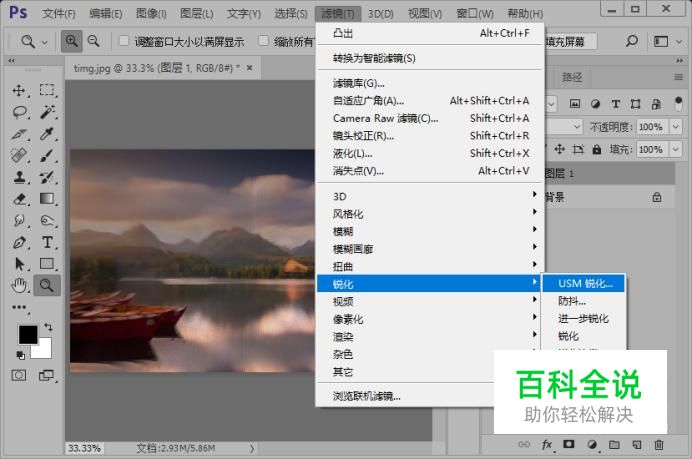
Task: Click Zoom In icon in options bar
Action: coord(71,41)
